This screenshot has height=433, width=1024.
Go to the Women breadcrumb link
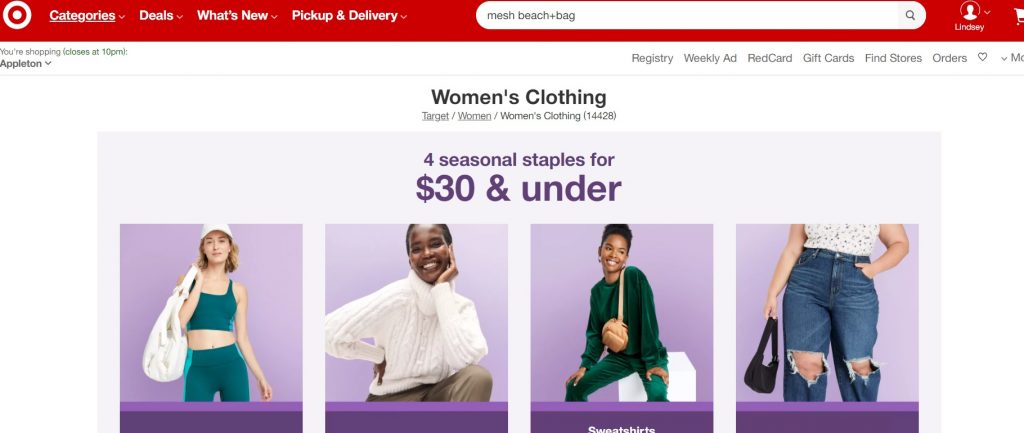474,116
